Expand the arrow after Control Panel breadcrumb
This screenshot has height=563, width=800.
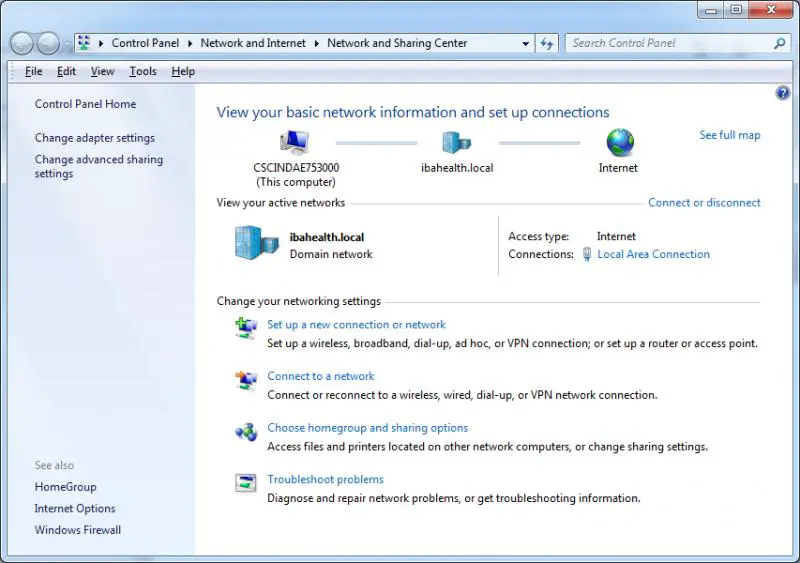coord(190,43)
